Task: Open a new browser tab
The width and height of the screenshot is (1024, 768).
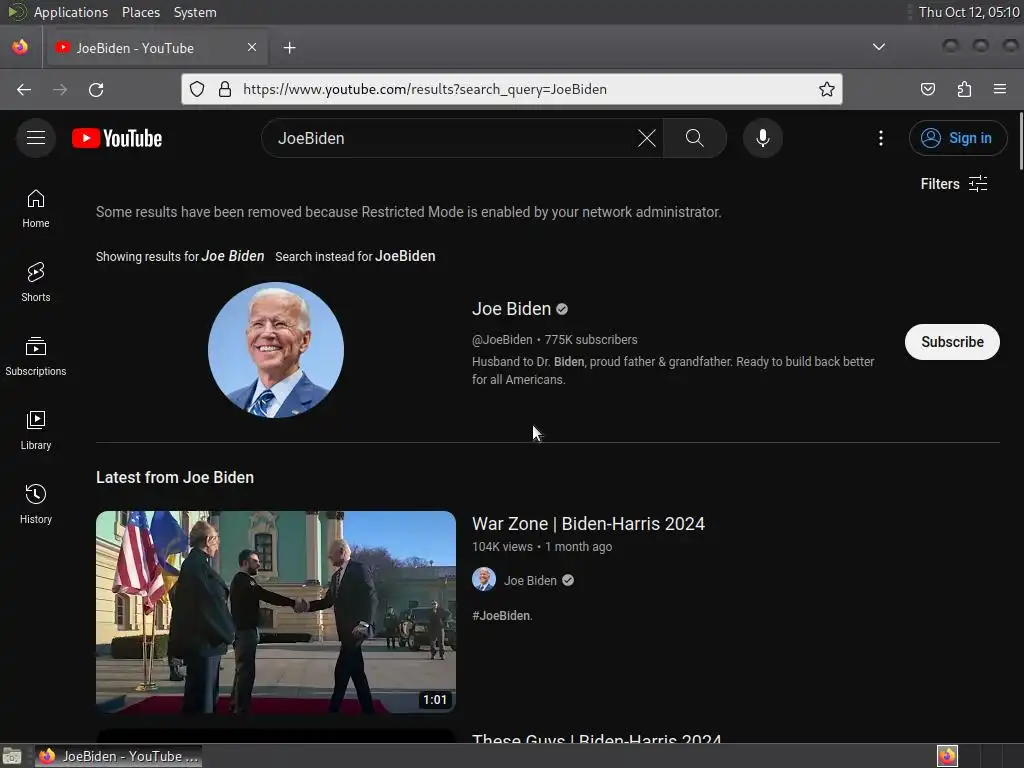Action: coord(289,48)
